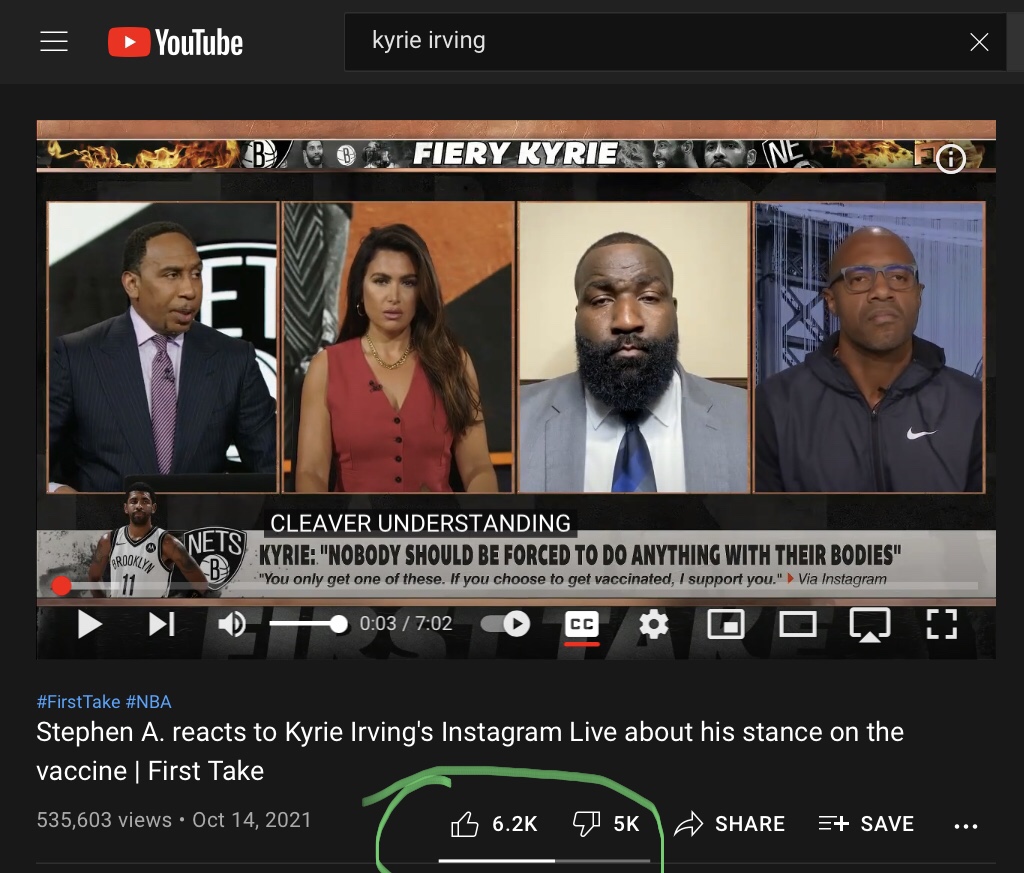
Task: Open the hamburger guide menu
Action: click(x=54, y=41)
